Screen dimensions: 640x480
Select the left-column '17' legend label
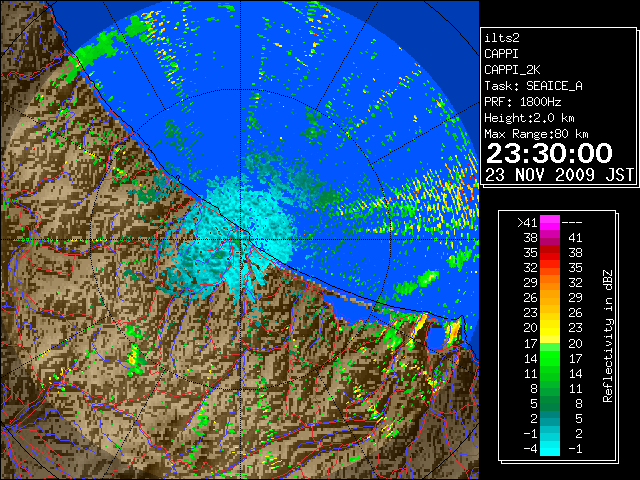[530, 343]
